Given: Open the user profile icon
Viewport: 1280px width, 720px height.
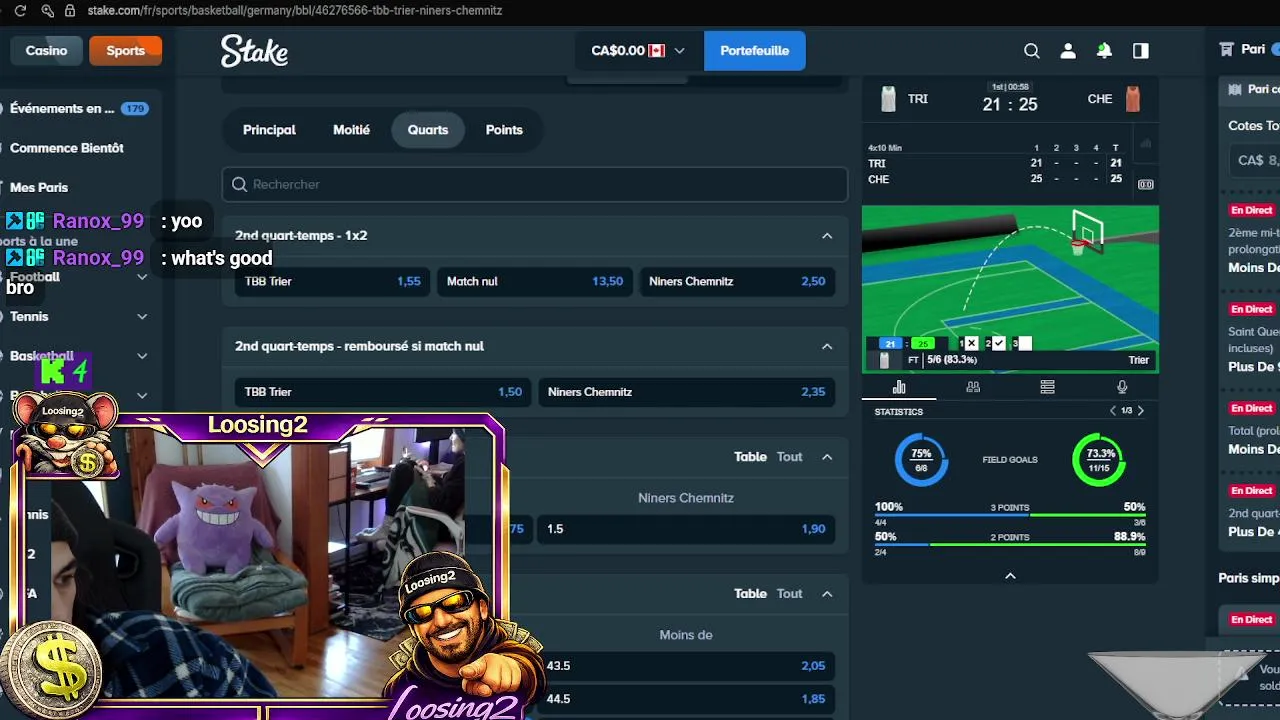Looking at the screenshot, I should tap(1068, 51).
